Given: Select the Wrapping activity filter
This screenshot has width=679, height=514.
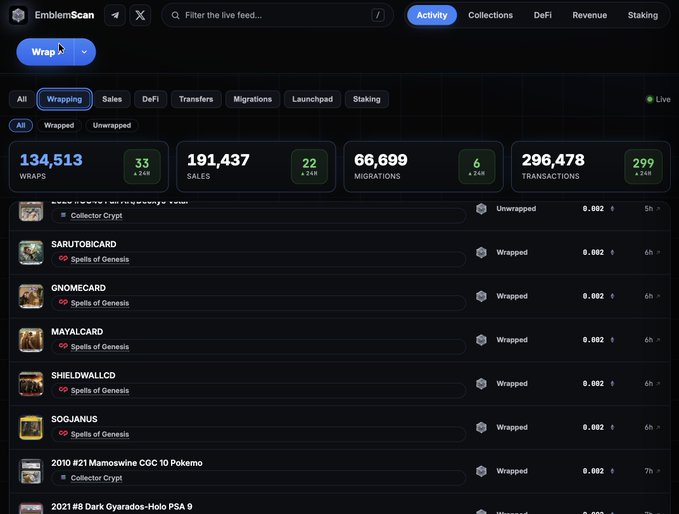Looking at the screenshot, I should [x=64, y=99].
